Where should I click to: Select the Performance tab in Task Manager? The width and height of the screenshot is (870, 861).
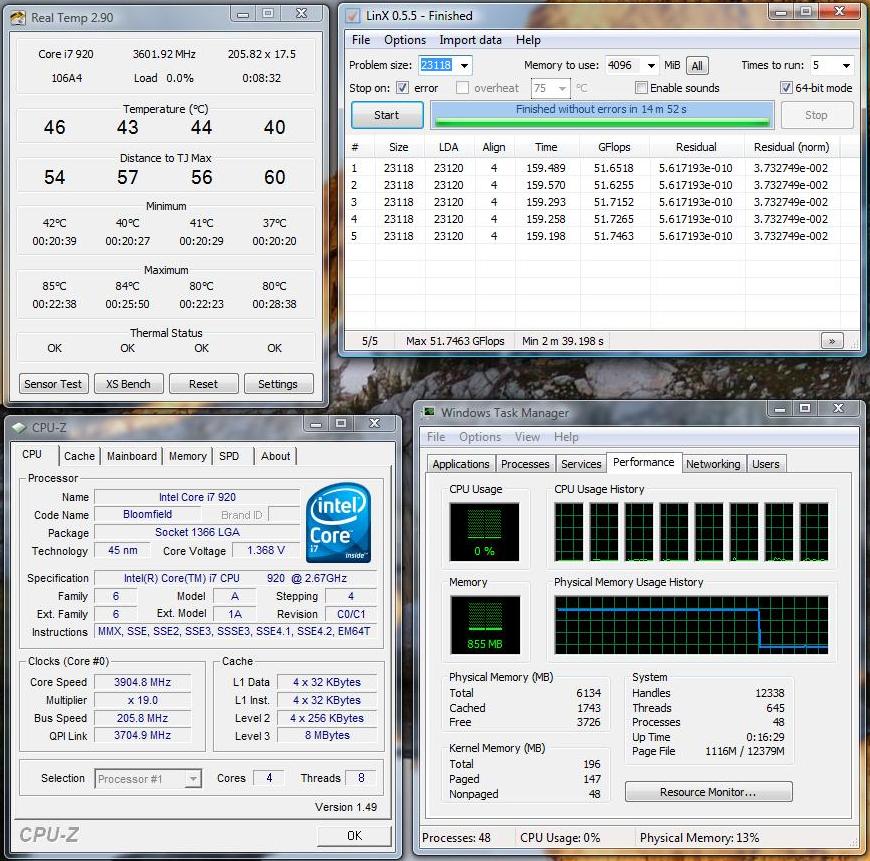(x=644, y=462)
